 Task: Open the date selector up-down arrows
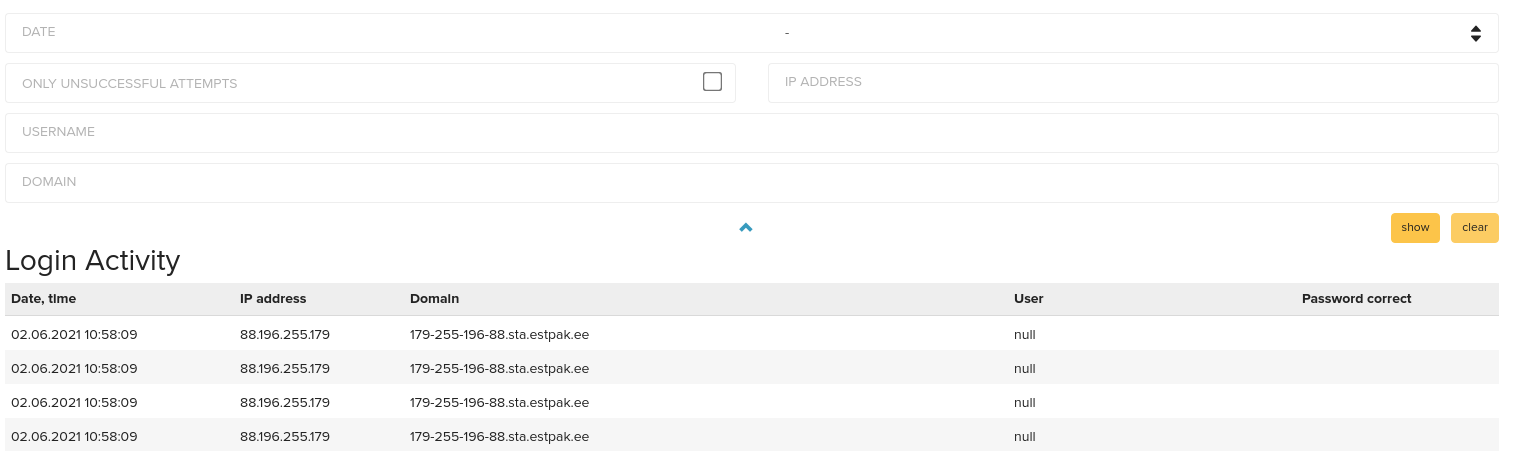[1475, 33]
